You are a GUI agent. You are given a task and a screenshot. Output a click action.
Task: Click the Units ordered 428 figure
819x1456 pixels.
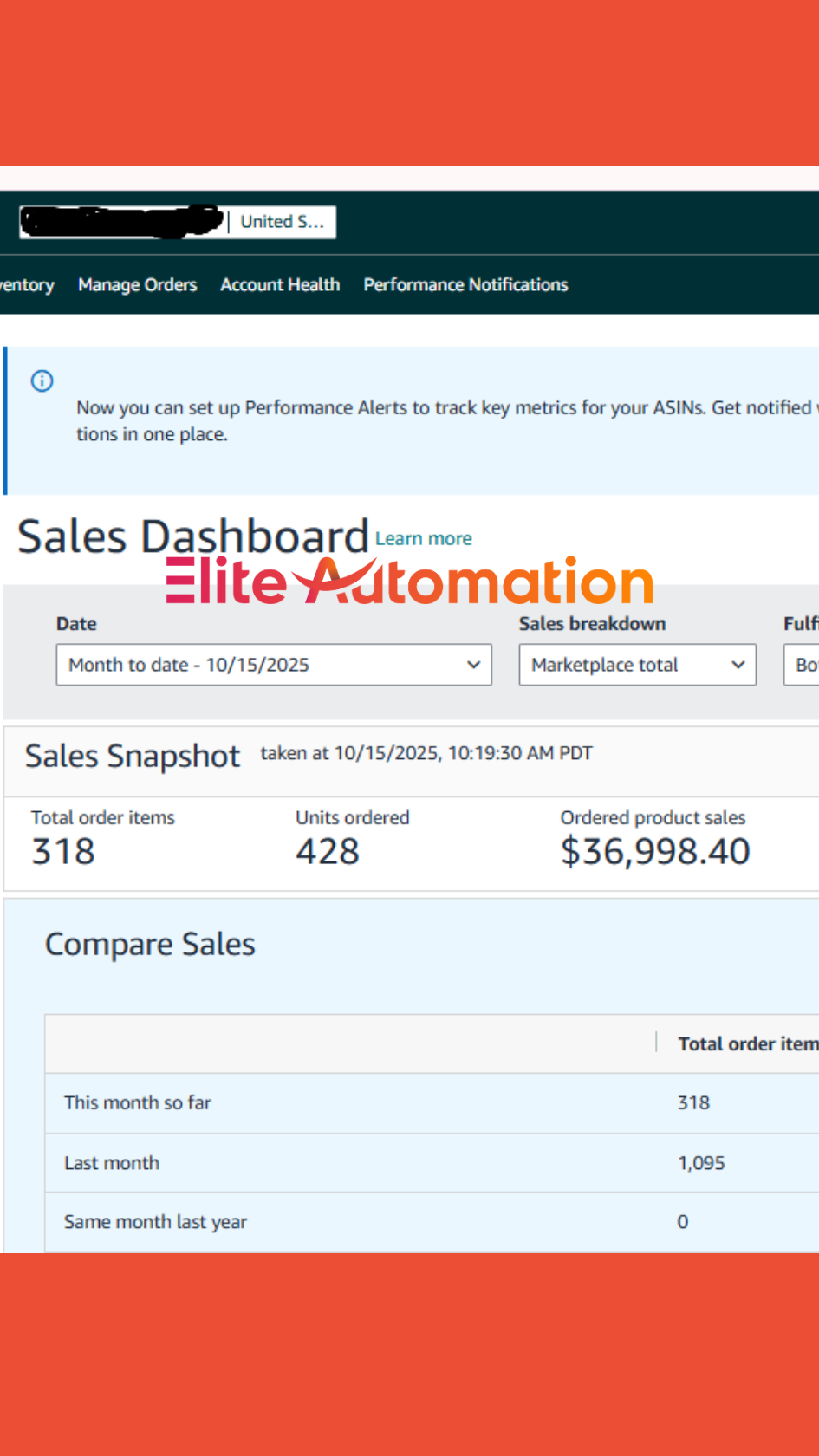pos(328,851)
